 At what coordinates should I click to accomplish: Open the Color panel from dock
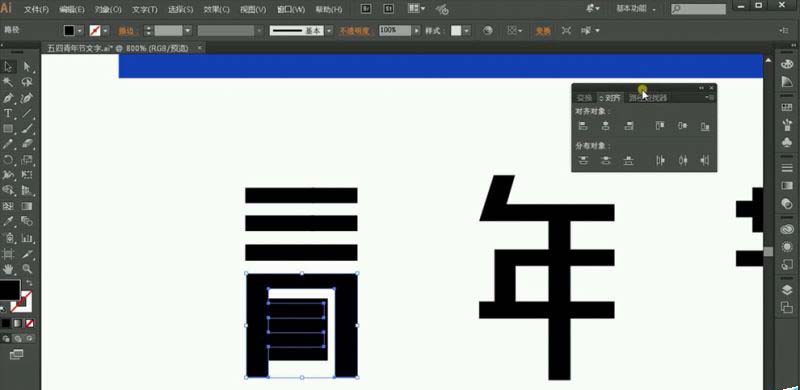pyautogui.click(x=787, y=64)
